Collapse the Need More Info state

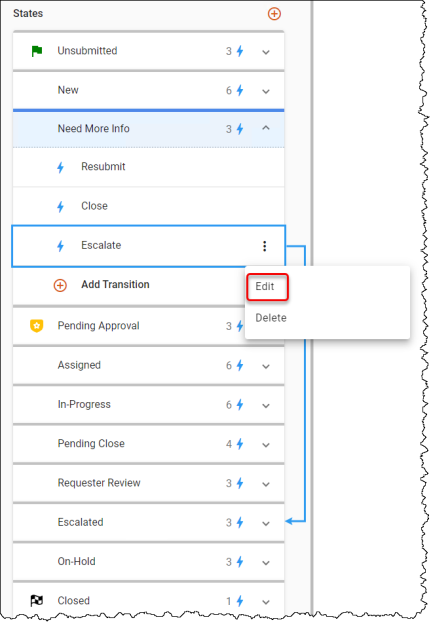coord(266,128)
